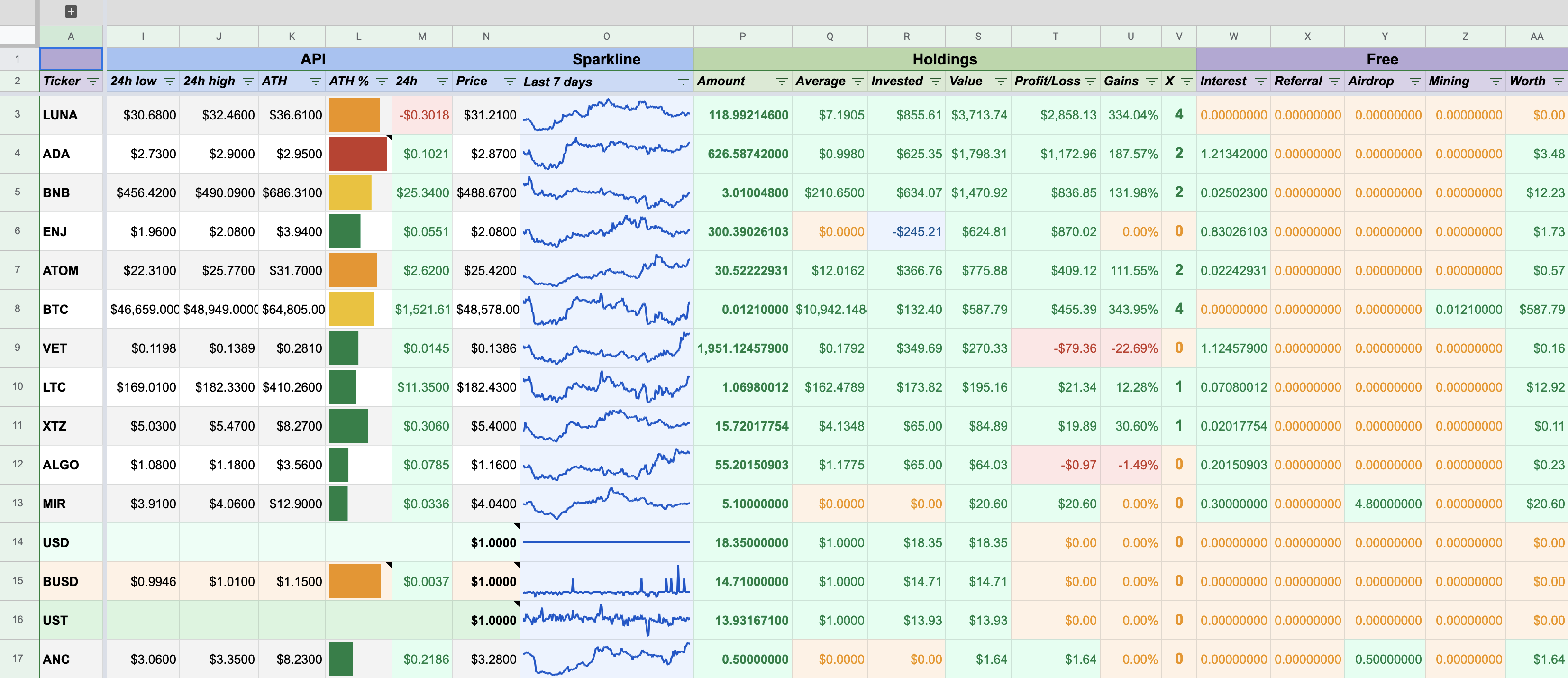The image size is (1568, 678).
Task: Open the 24h low filter icon
Action: coord(169,82)
